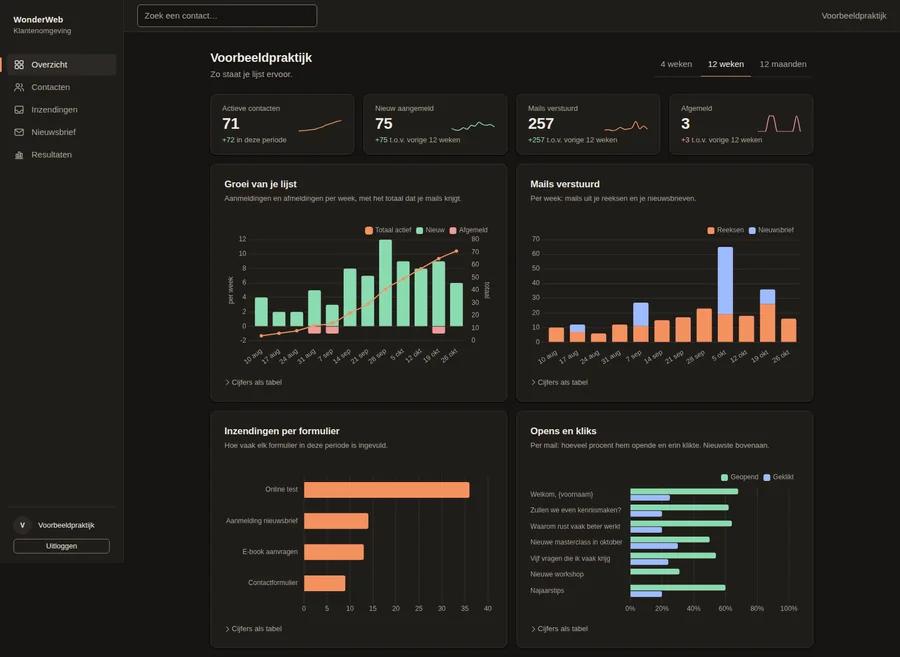
Task: Click the 'Welkom, {voornaam}' mail label
Action: [x=561, y=495]
